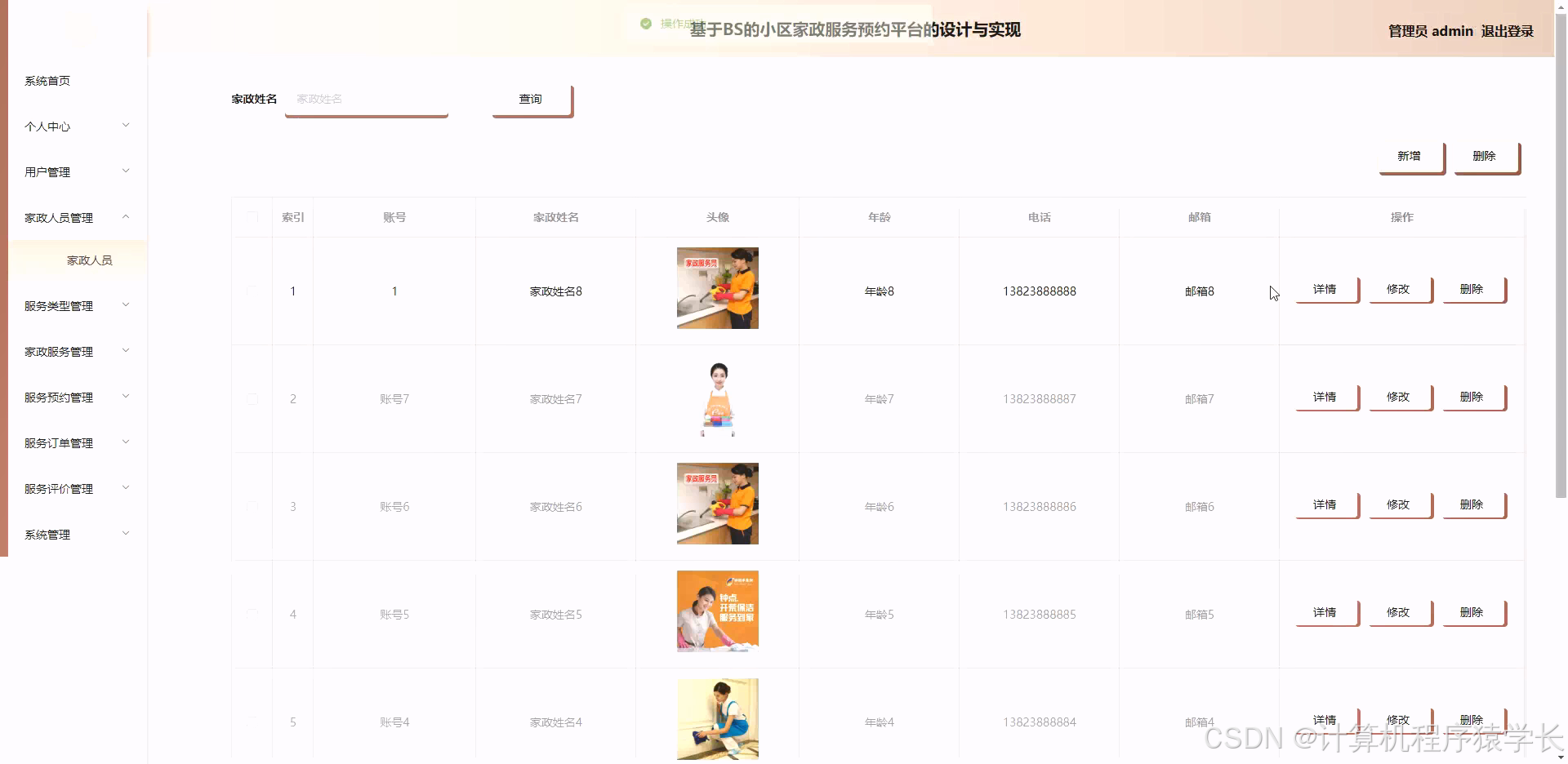Click the 新增 button to add a record
This screenshot has height=764, width=1568.
[1410, 156]
